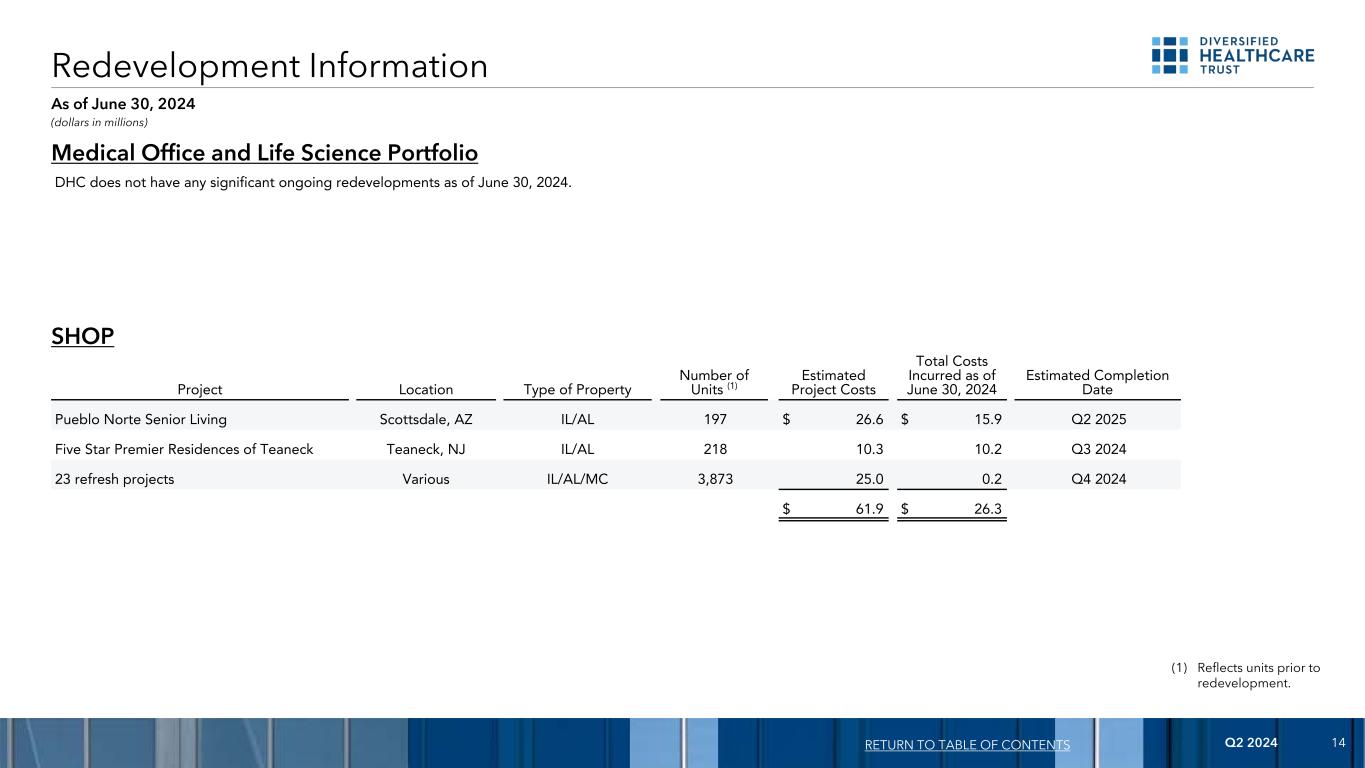Click the Type of Property column header
The image size is (1365, 768).
coord(577,390)
